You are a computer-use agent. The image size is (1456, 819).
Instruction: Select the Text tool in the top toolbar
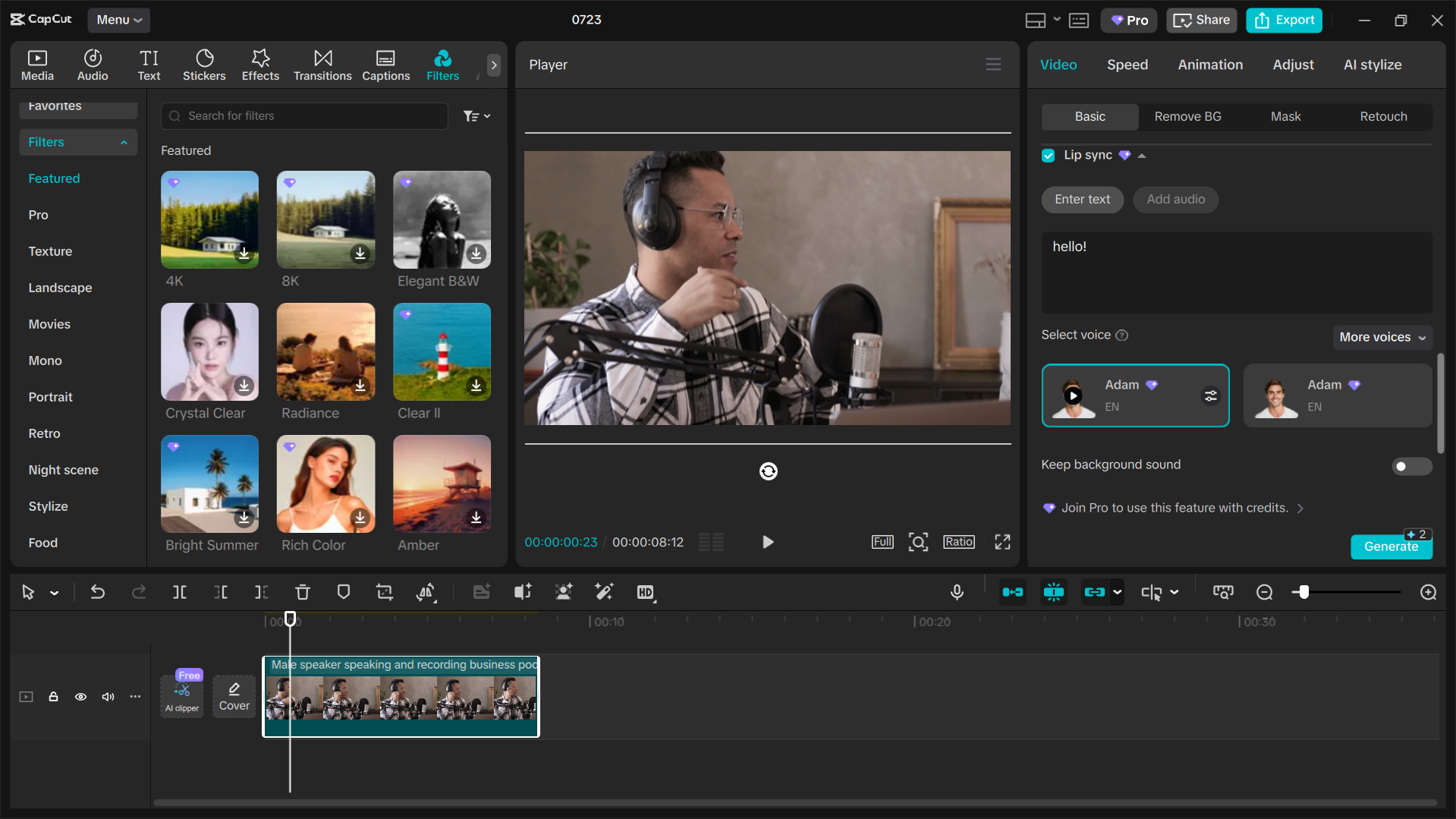(149, 65)
